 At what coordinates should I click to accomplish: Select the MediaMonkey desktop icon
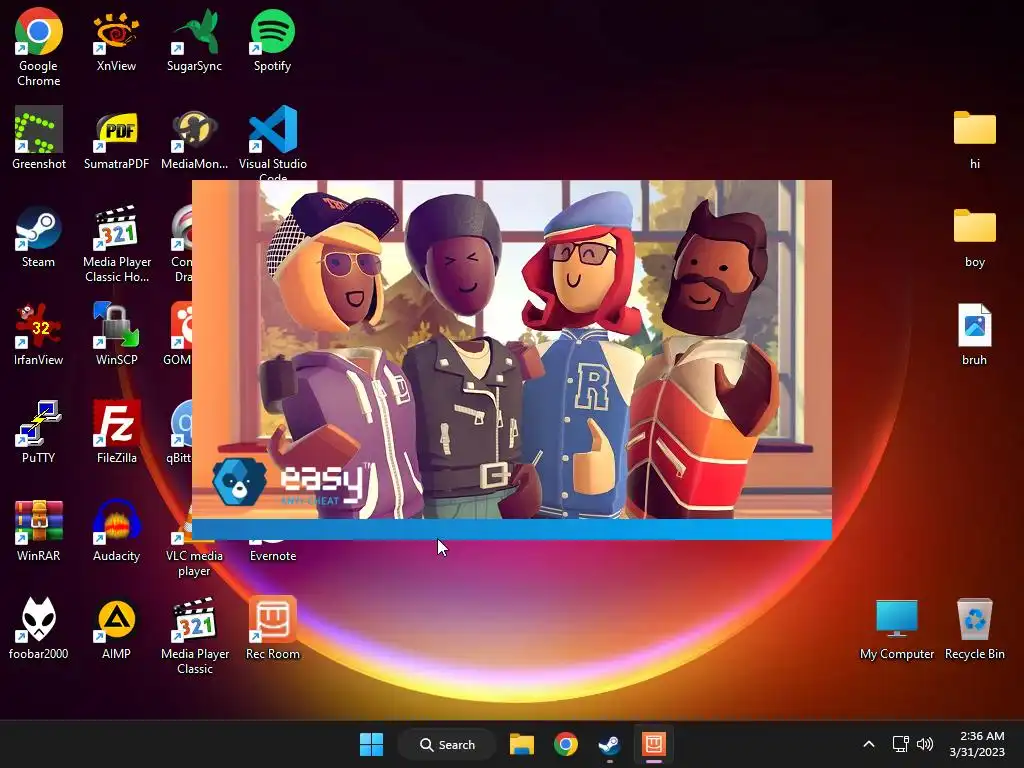point(194,138)
